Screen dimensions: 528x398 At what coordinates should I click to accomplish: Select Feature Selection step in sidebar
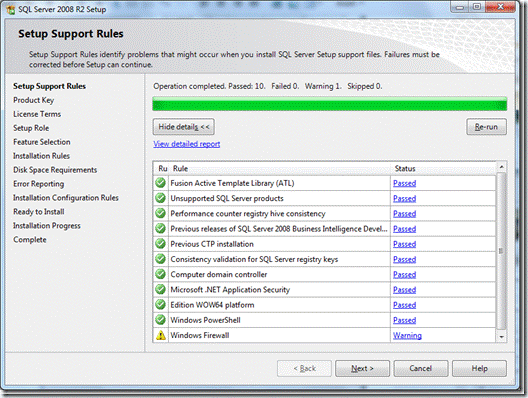(x=42, y=142)
